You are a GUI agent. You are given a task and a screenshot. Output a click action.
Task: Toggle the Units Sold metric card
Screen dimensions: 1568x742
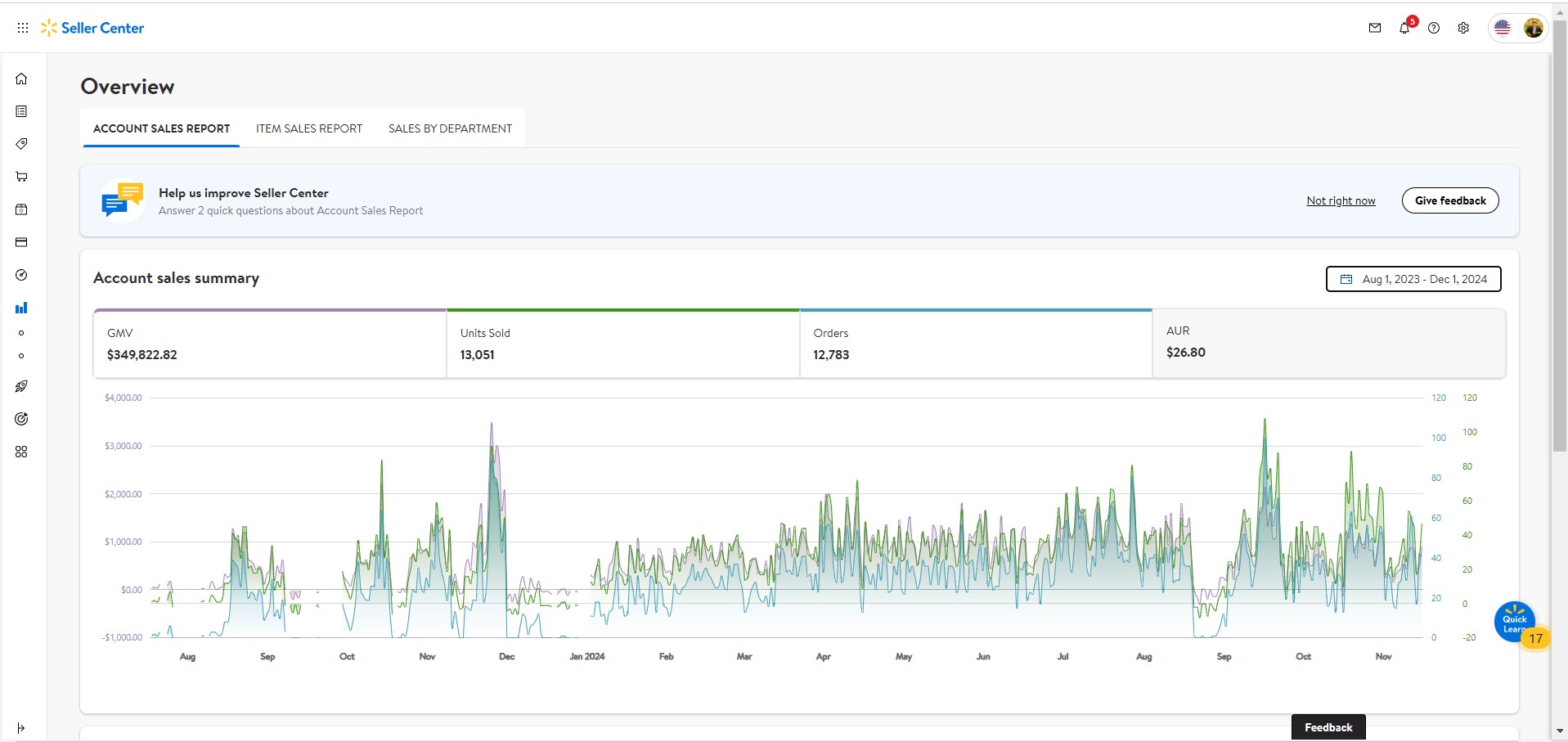[x=623, y=344]
